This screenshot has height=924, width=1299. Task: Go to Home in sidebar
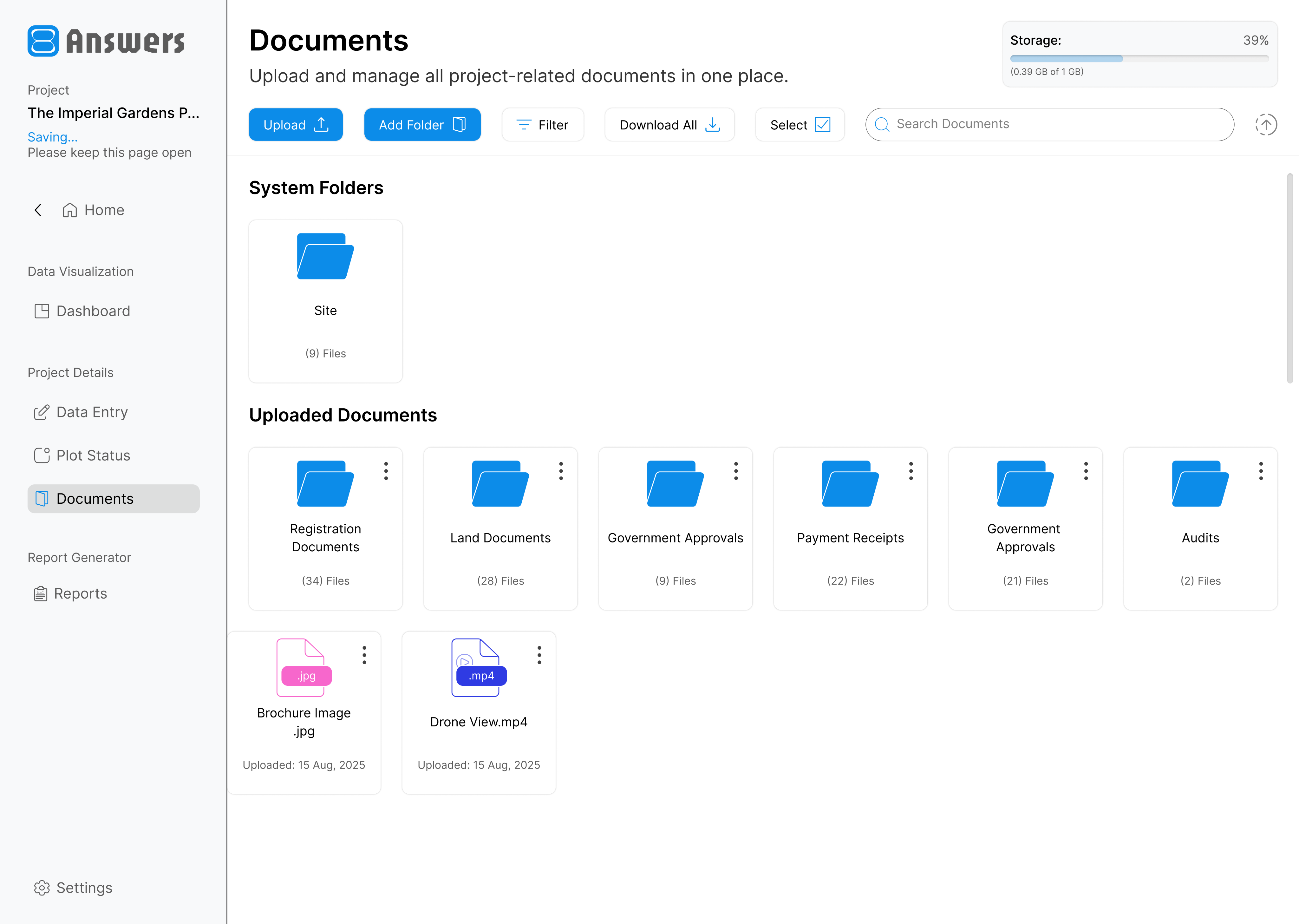[x=94, y=210]
